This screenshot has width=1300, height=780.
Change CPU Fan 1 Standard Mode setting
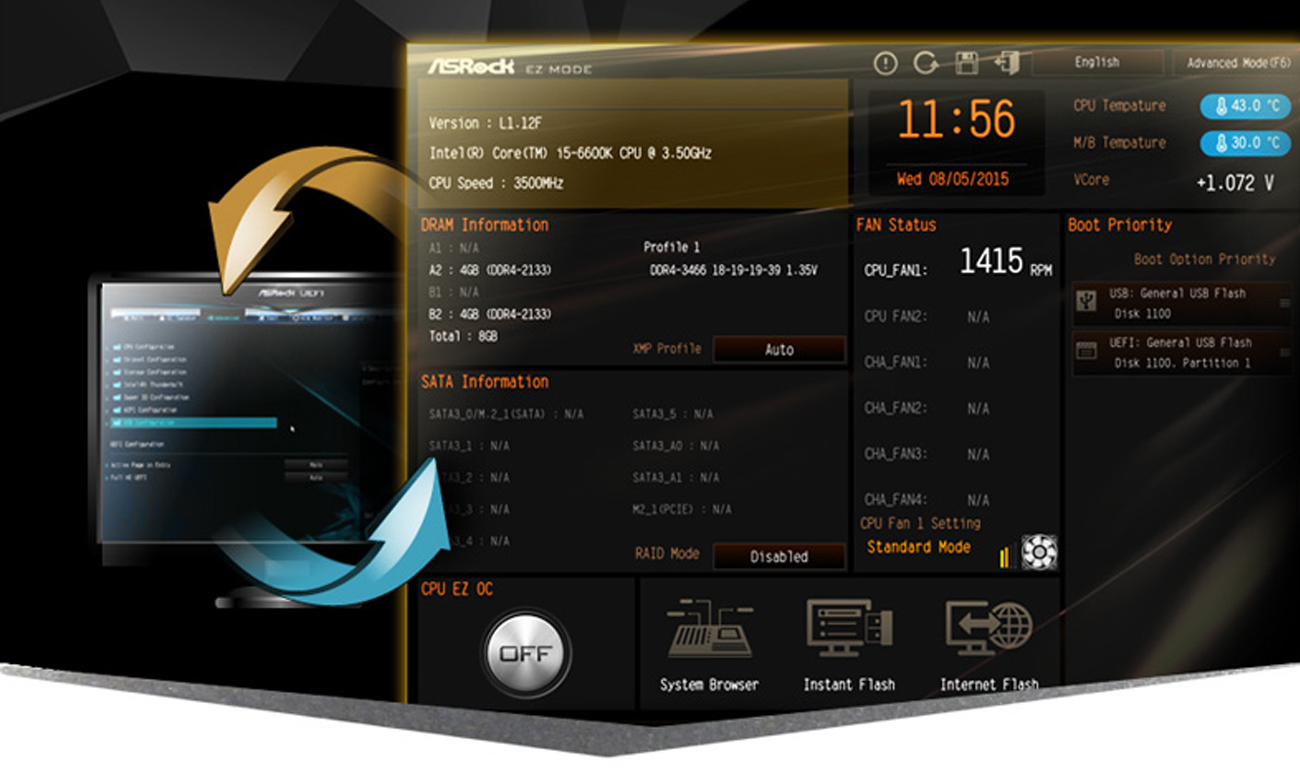[x=920, y=546]
